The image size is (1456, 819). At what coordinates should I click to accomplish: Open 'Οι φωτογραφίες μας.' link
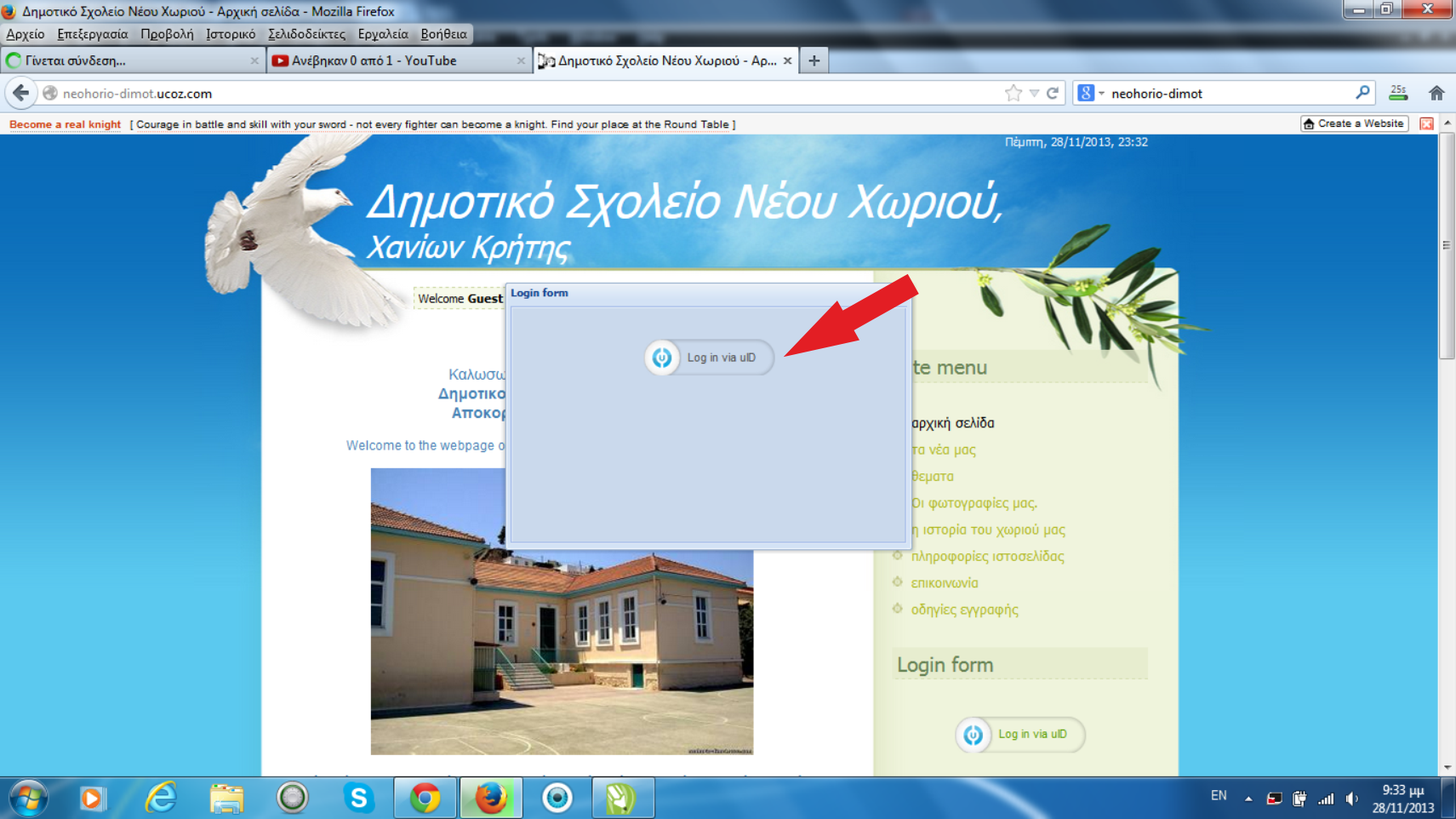click(974, 503)
